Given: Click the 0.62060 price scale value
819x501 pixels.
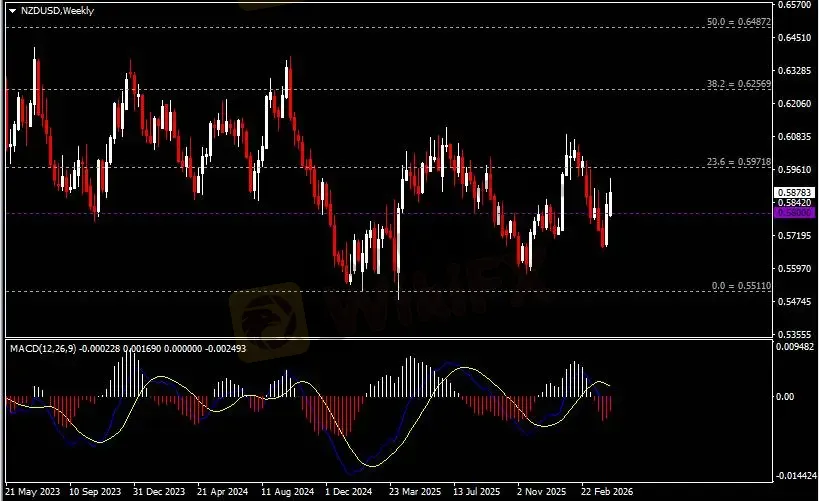Looking at the screenshot, I should [794, 103].
